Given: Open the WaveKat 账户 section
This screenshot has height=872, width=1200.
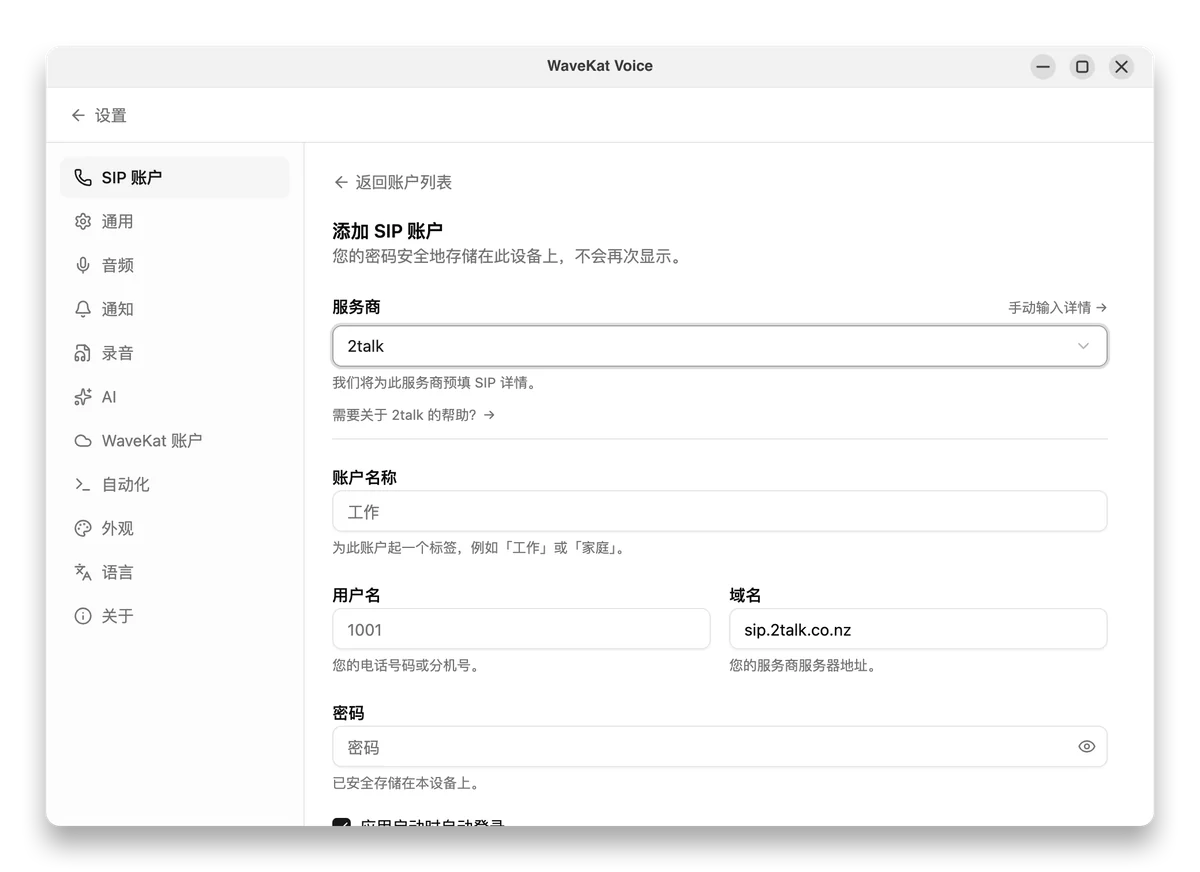Looking at the screenshot, I should 175,441.
